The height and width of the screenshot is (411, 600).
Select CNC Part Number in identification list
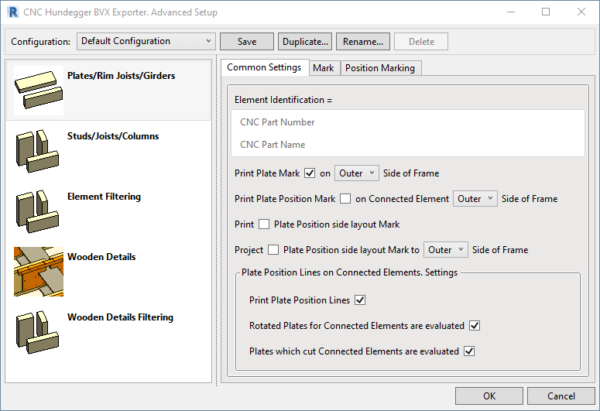pyautogui.click(x=408, y=122)
